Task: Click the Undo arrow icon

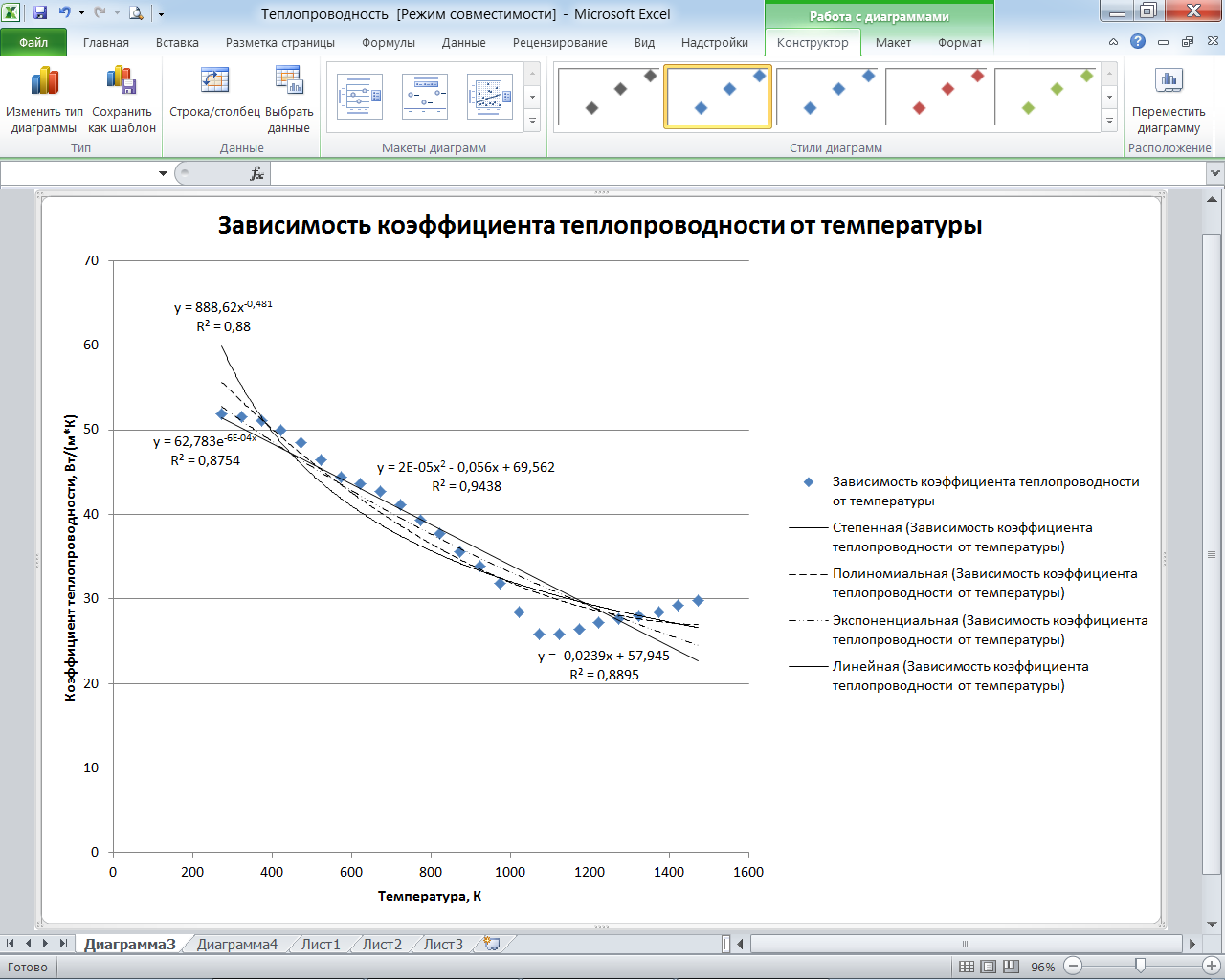Action: point(64,13)
